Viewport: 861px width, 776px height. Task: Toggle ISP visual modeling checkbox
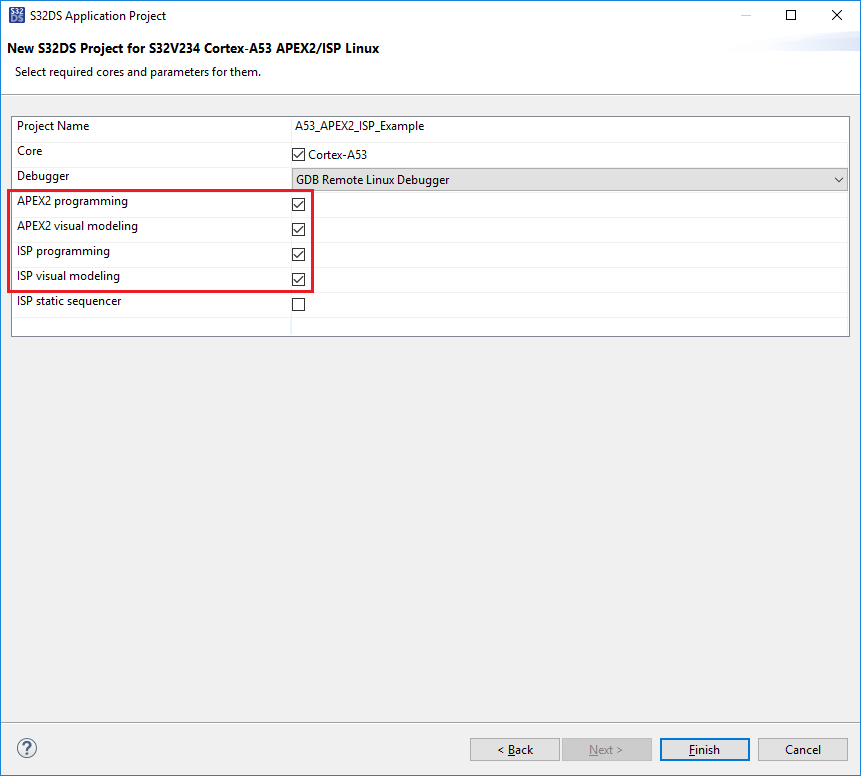pos(298,279)
